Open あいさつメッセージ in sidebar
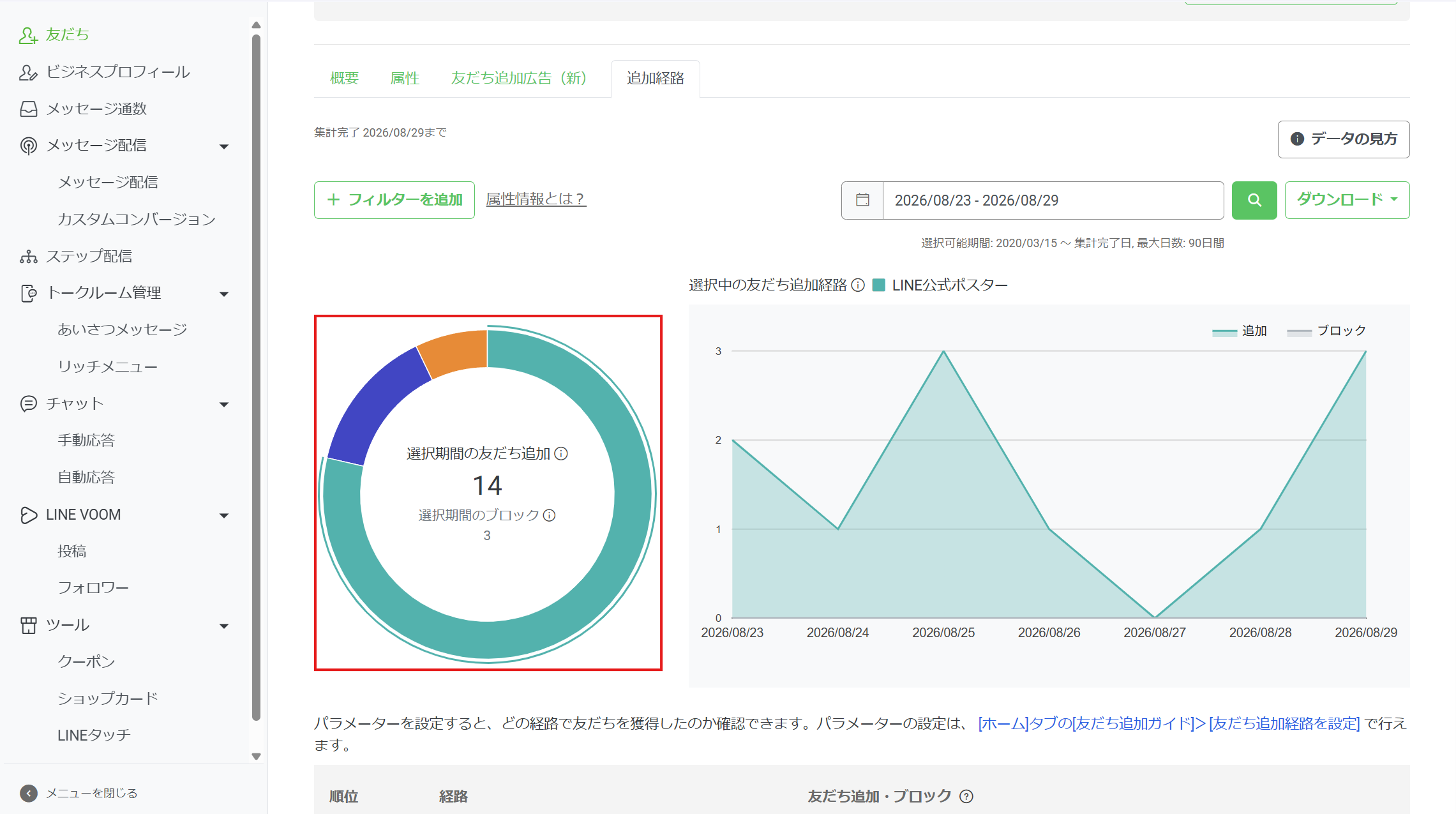This screenshot has width=1456, height=814. pyautogui.click(x=122, y=330)
